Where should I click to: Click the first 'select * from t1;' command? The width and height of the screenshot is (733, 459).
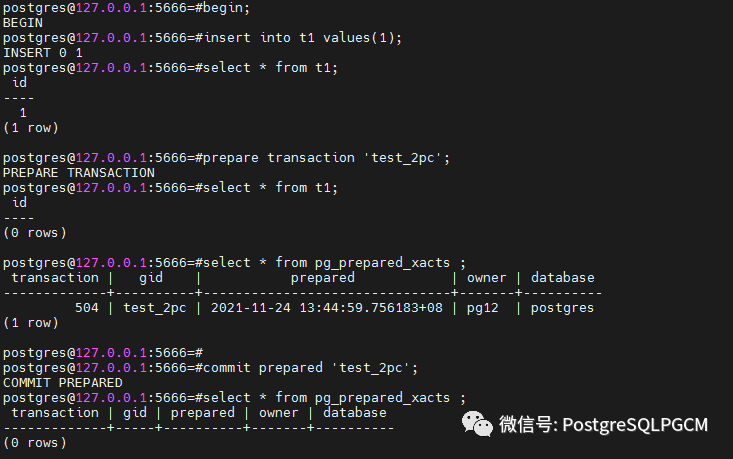click(x=271, y=68)
